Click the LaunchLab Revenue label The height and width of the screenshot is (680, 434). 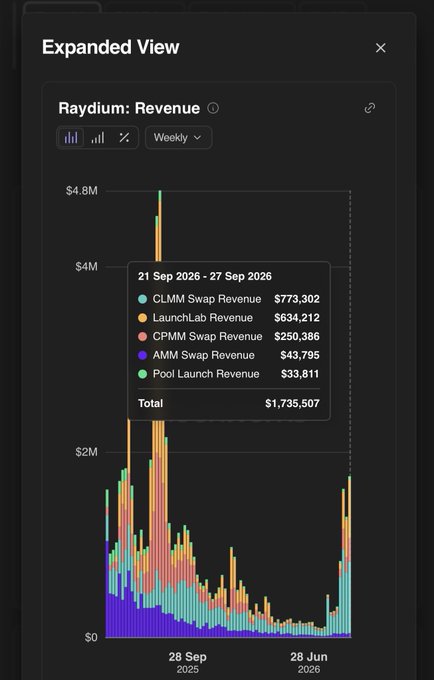[202, 317]
